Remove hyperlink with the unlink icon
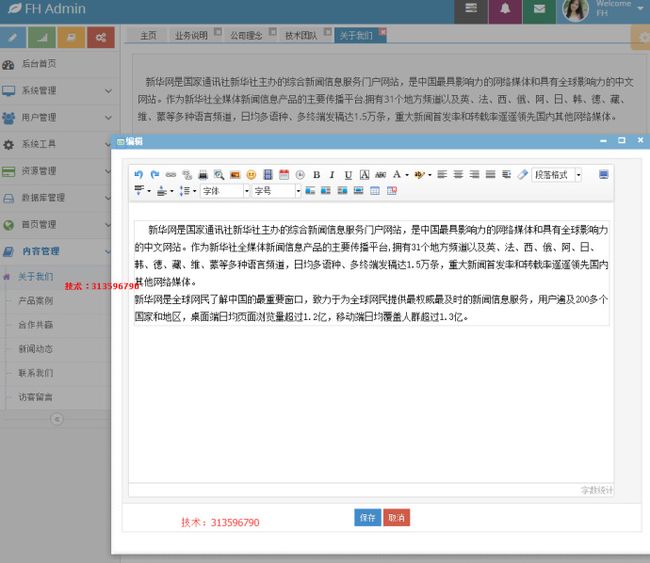 pyautogui.click(x=187, y=175)
